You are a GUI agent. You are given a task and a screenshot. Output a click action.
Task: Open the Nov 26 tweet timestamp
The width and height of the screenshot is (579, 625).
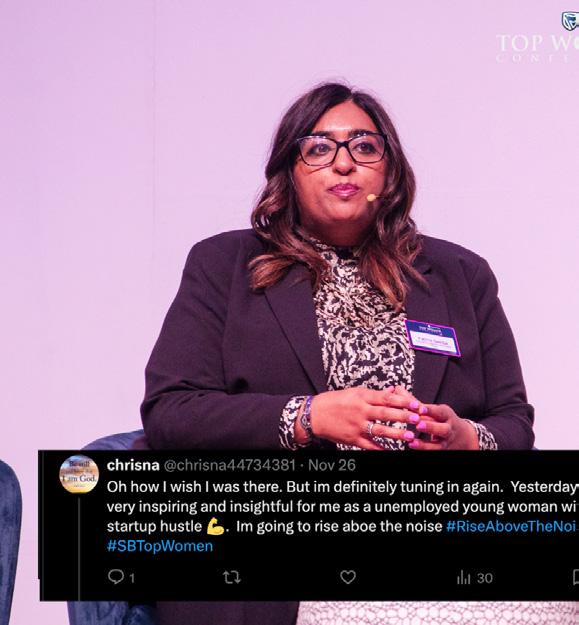pos(332,465)
